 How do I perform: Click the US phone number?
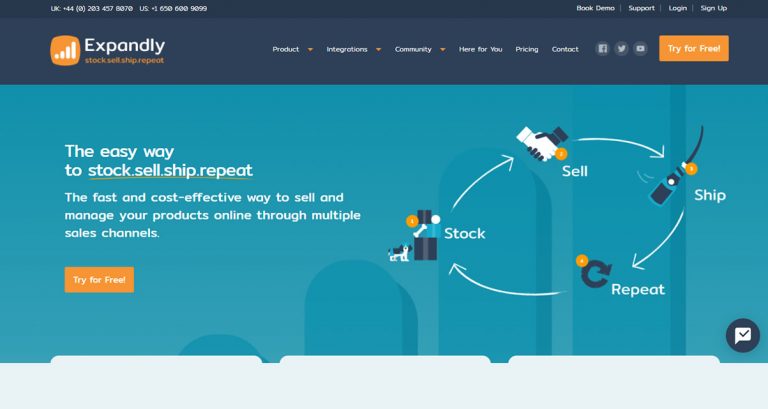tap(173, 8)
